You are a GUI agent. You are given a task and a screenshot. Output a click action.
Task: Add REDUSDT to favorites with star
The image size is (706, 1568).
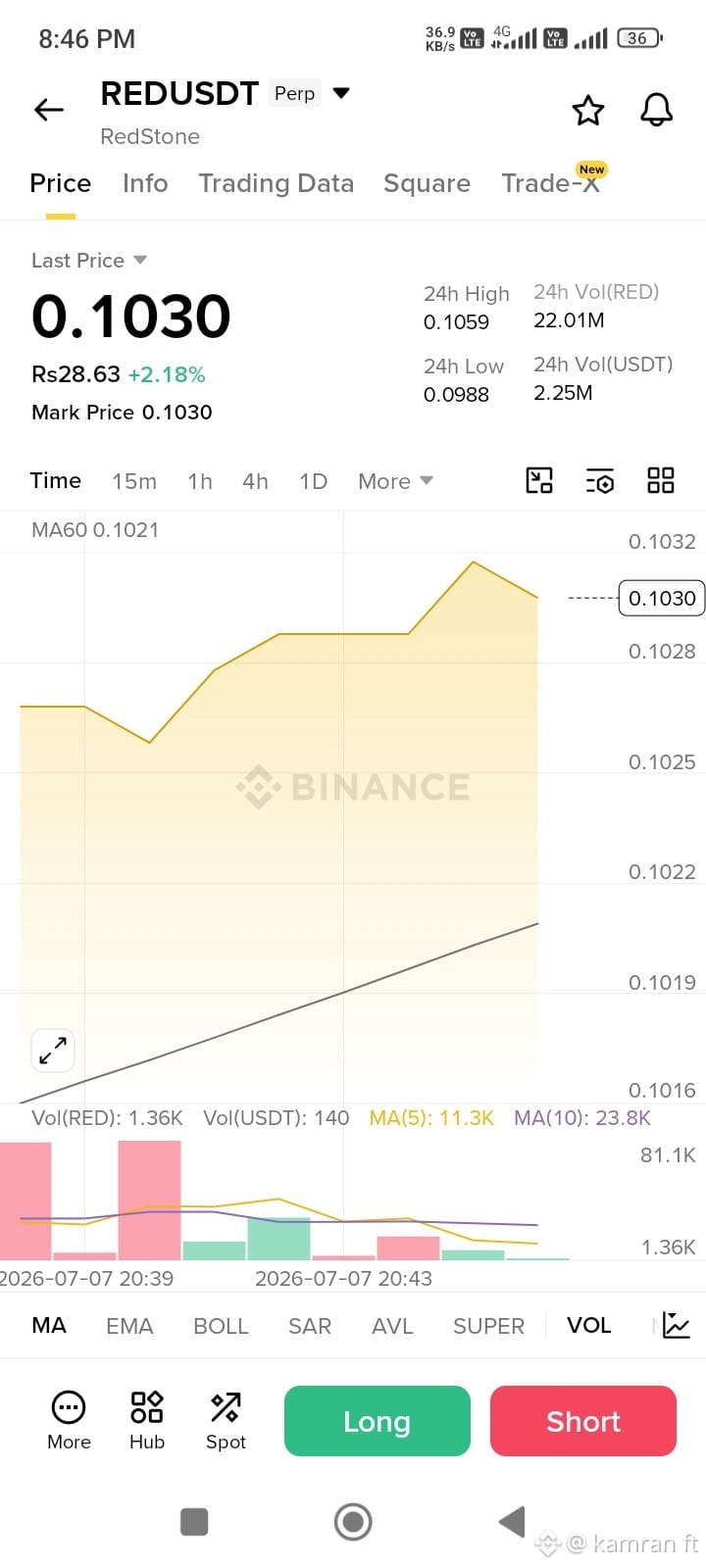(x=588, y=110)
